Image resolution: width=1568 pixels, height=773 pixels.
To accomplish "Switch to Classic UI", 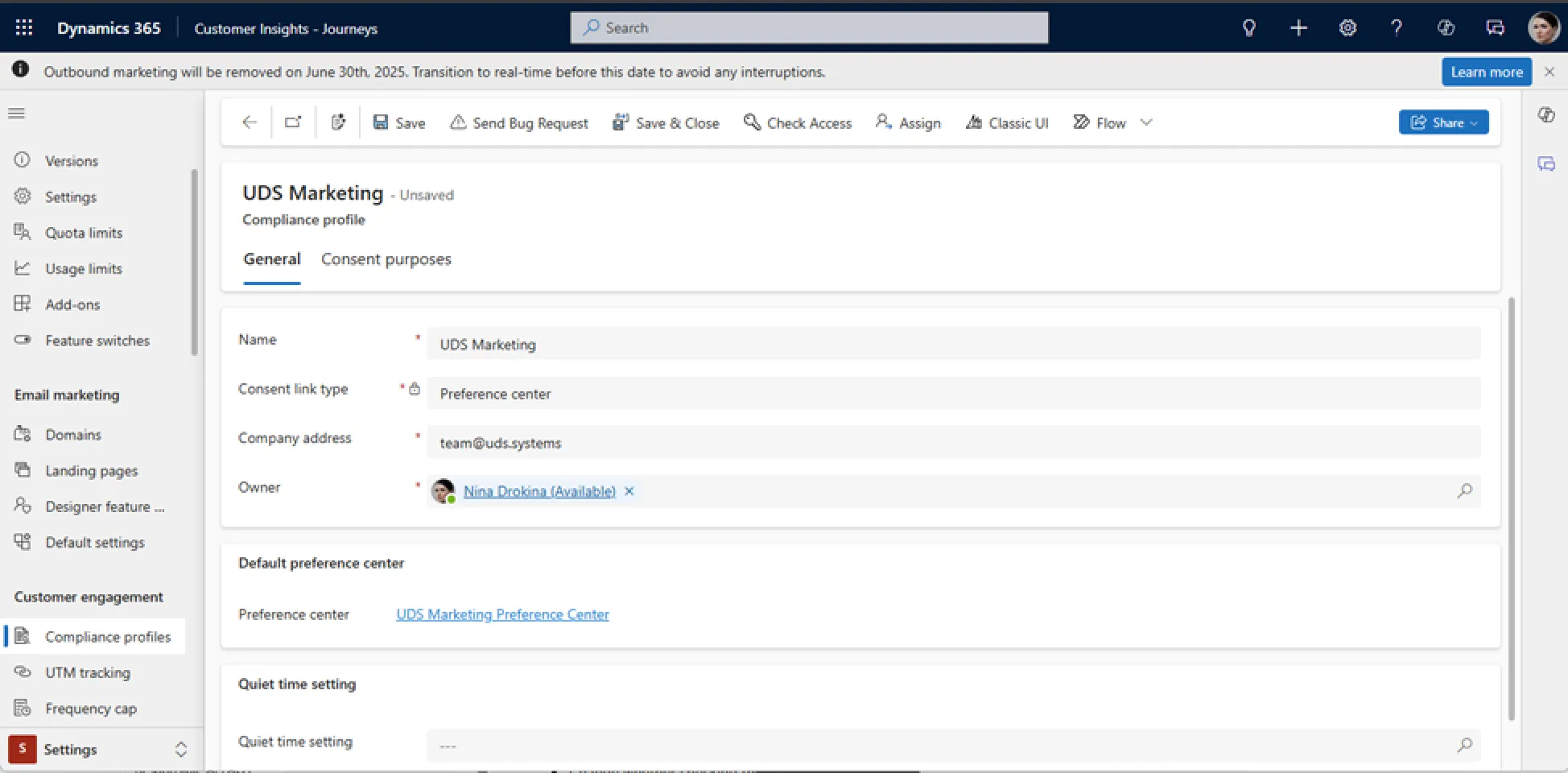I will 1007,122.
